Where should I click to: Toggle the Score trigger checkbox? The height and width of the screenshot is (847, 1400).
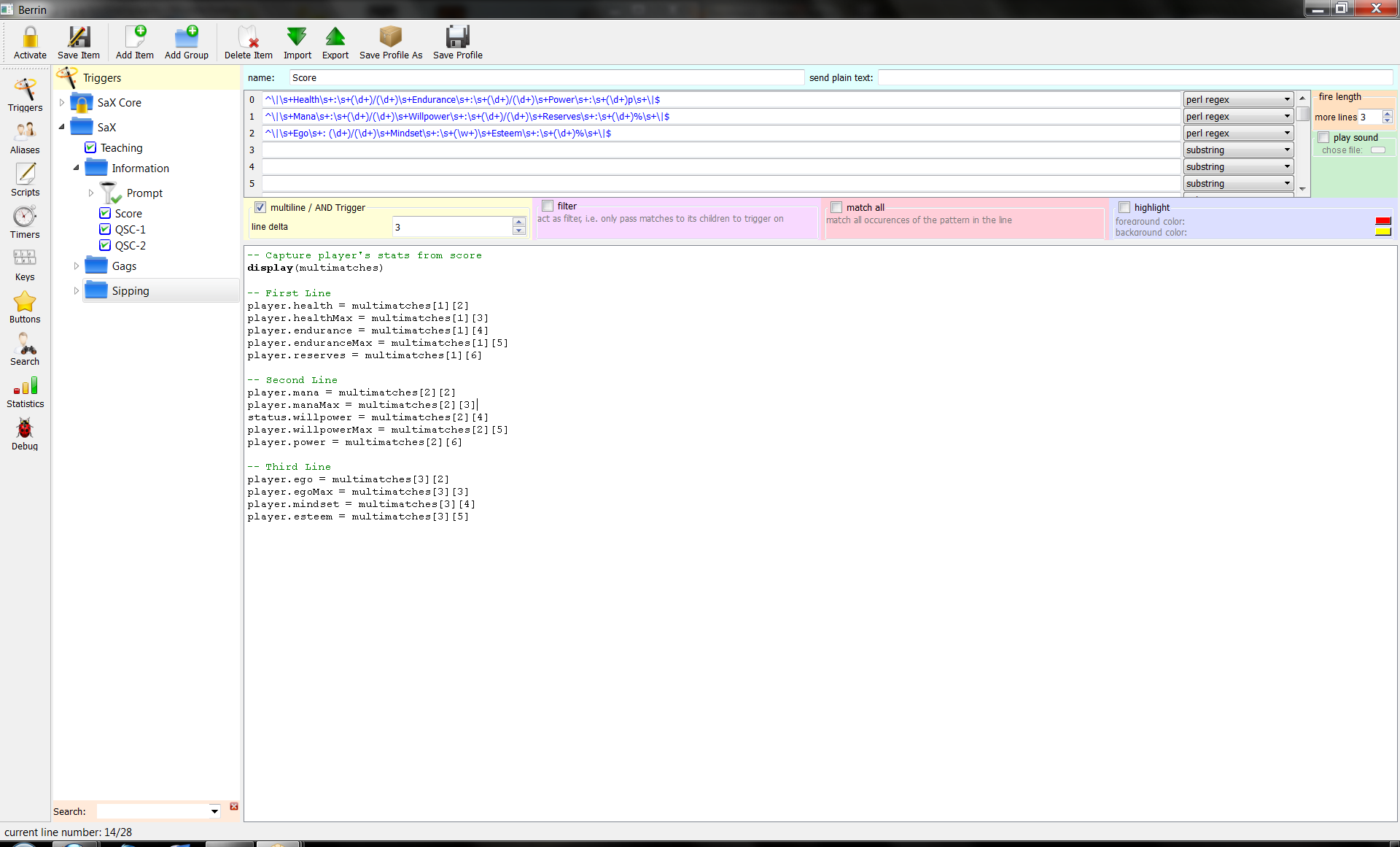105,213
